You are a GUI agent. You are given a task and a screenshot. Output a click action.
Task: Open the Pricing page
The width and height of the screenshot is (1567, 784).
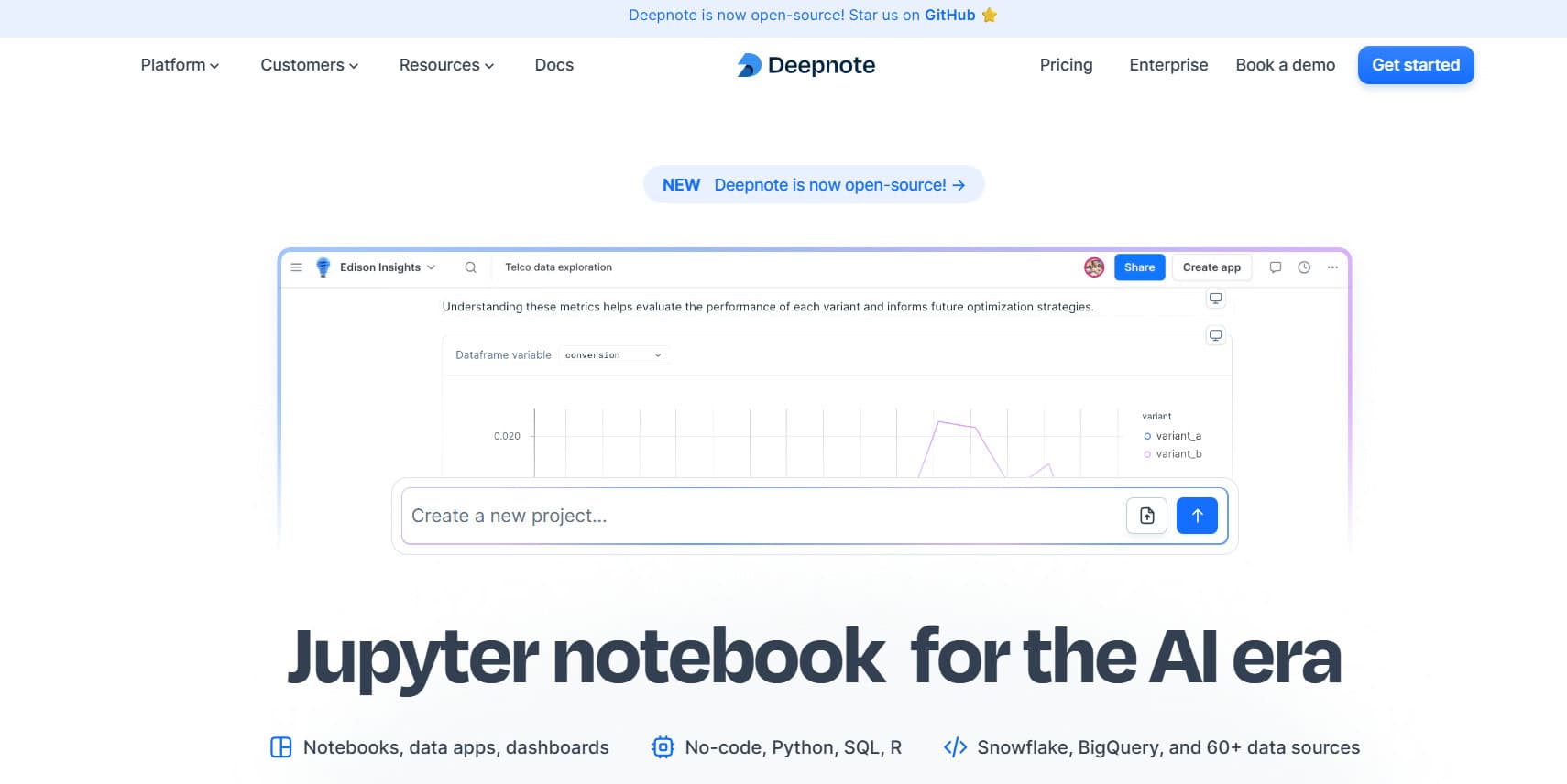pos(1066,65)
